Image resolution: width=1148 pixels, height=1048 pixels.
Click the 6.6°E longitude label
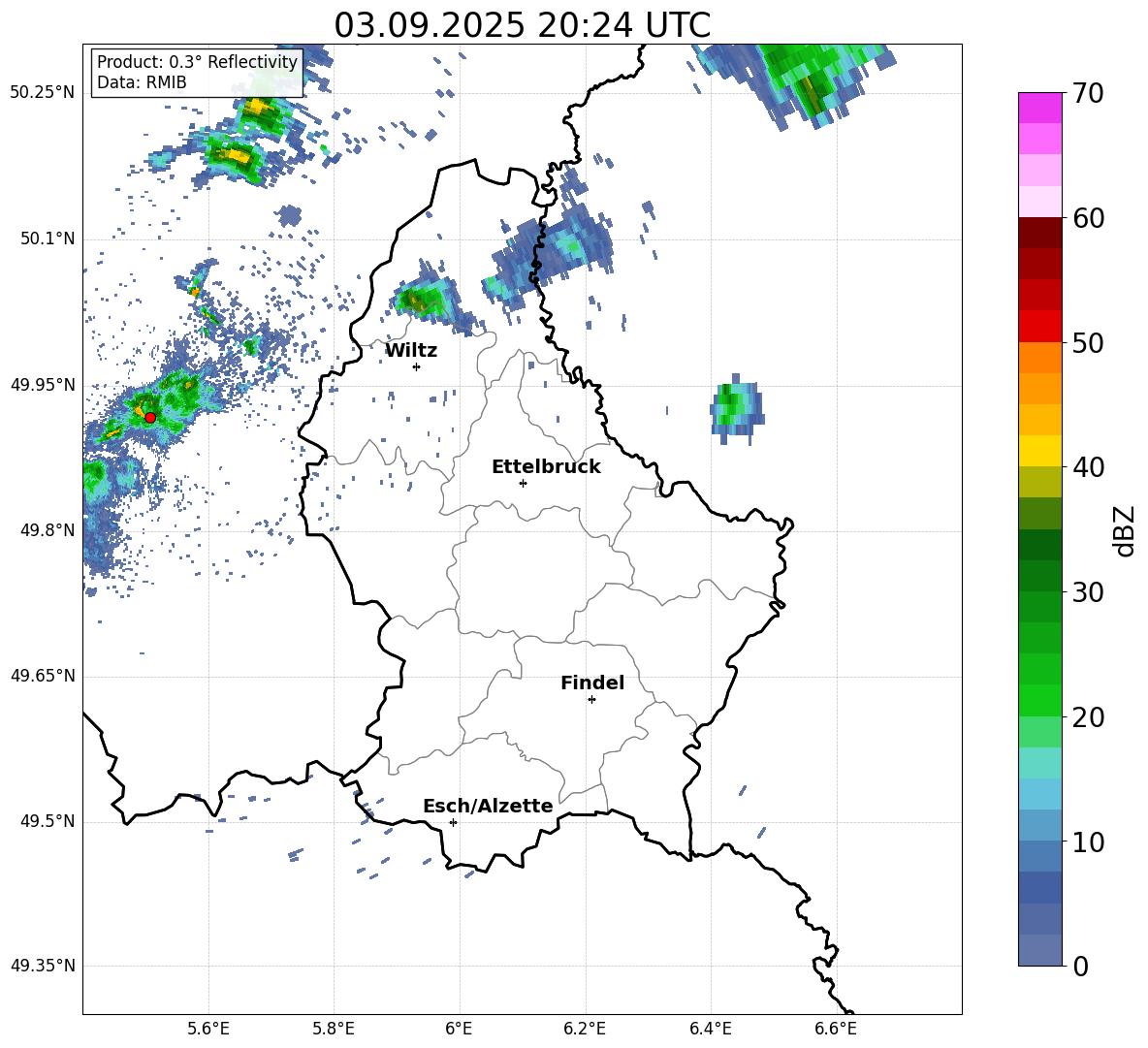[836, 1030]
